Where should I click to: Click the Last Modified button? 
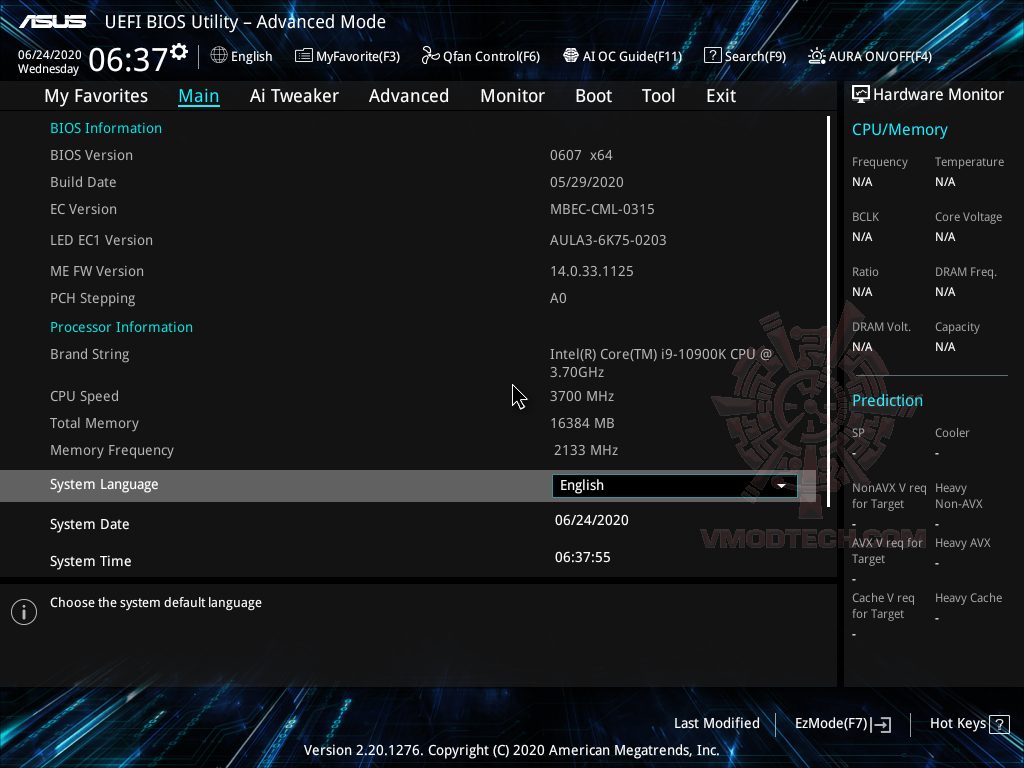tap(717, 723)
